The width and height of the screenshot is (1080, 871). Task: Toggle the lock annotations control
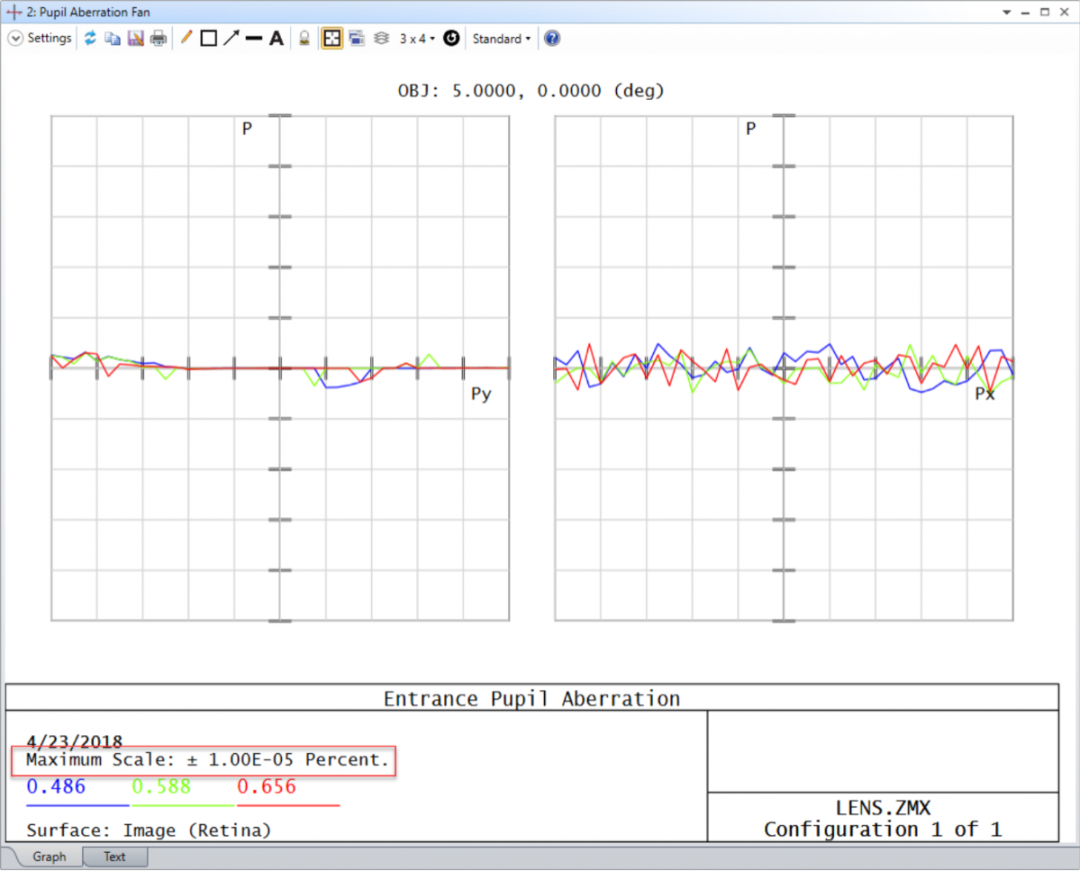click(305, 38)
